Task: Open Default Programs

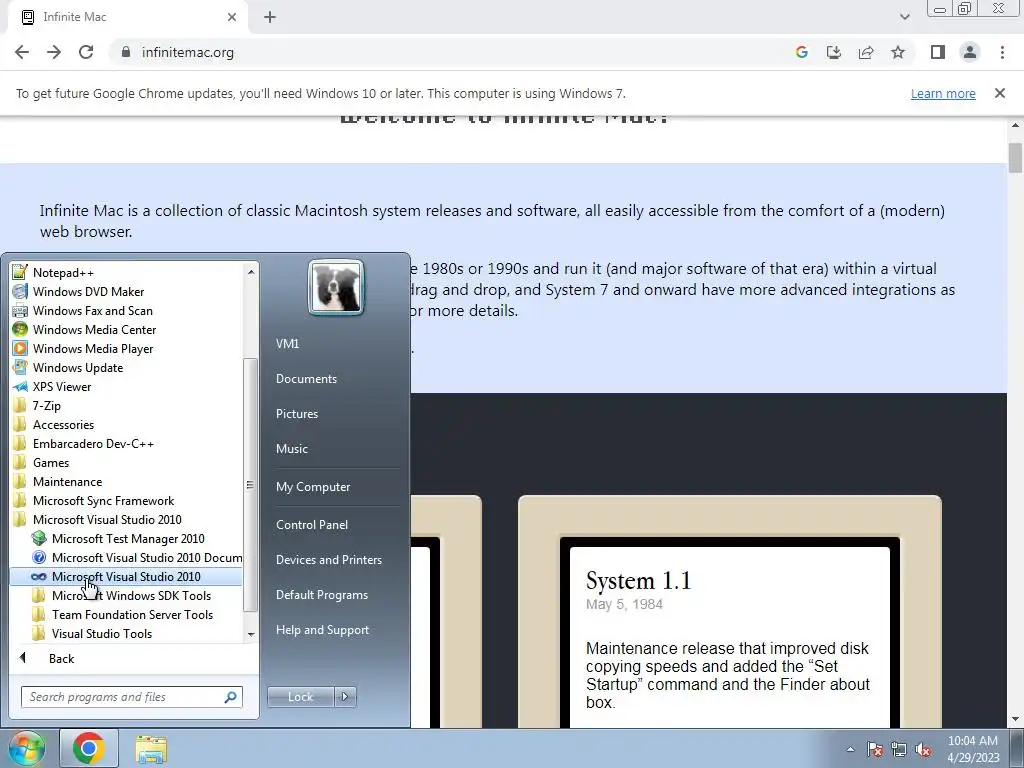Action: [x=321, y=595]
